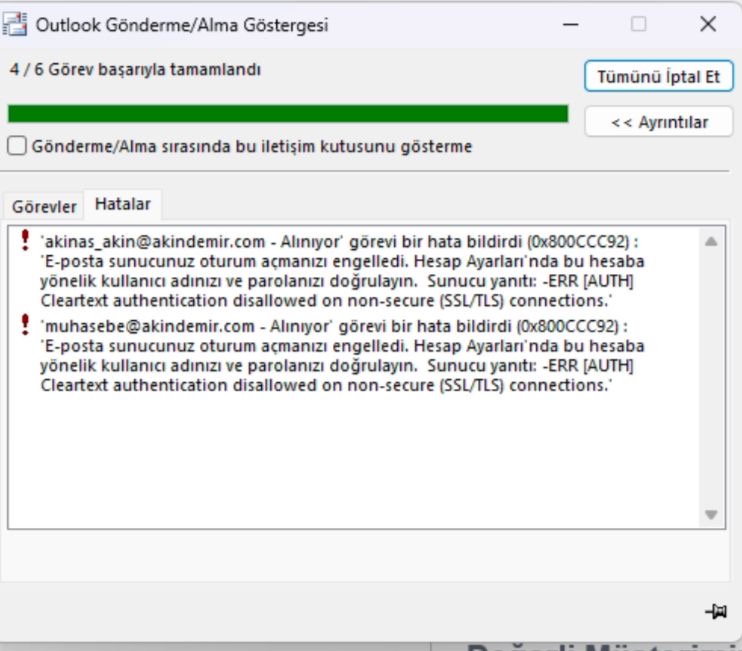The height and width of the screenshot is (651, 742).
Task: Click the error list scroll down arrow
Action: coord(711,514)
